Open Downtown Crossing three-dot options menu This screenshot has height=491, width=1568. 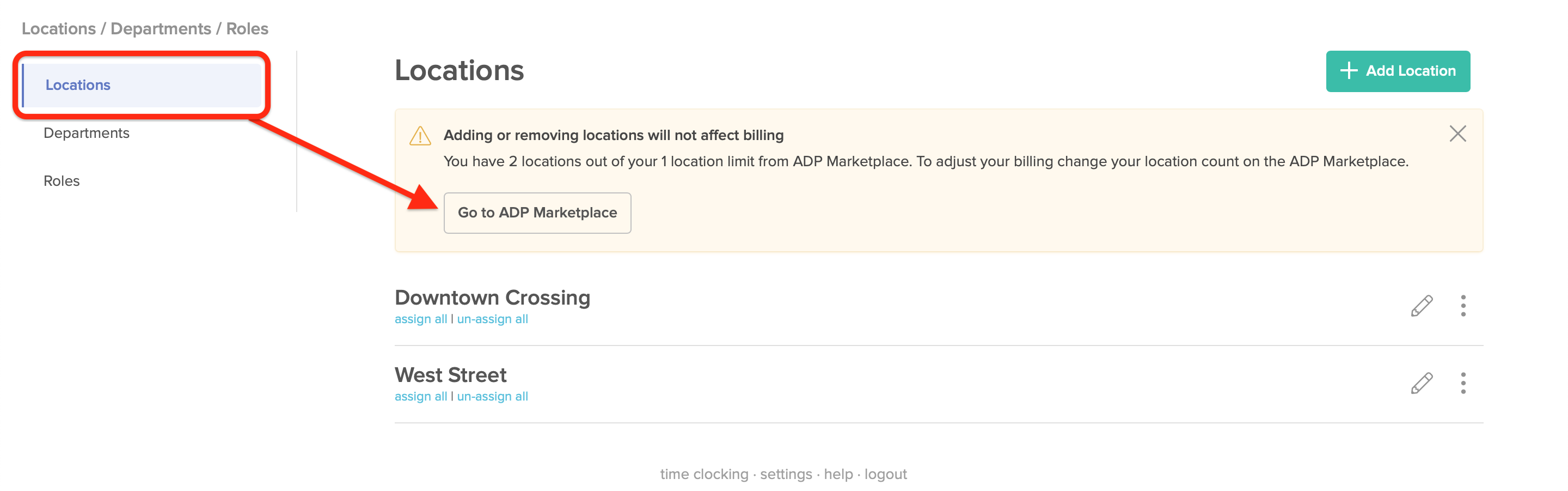click(x=1463, y=306)
